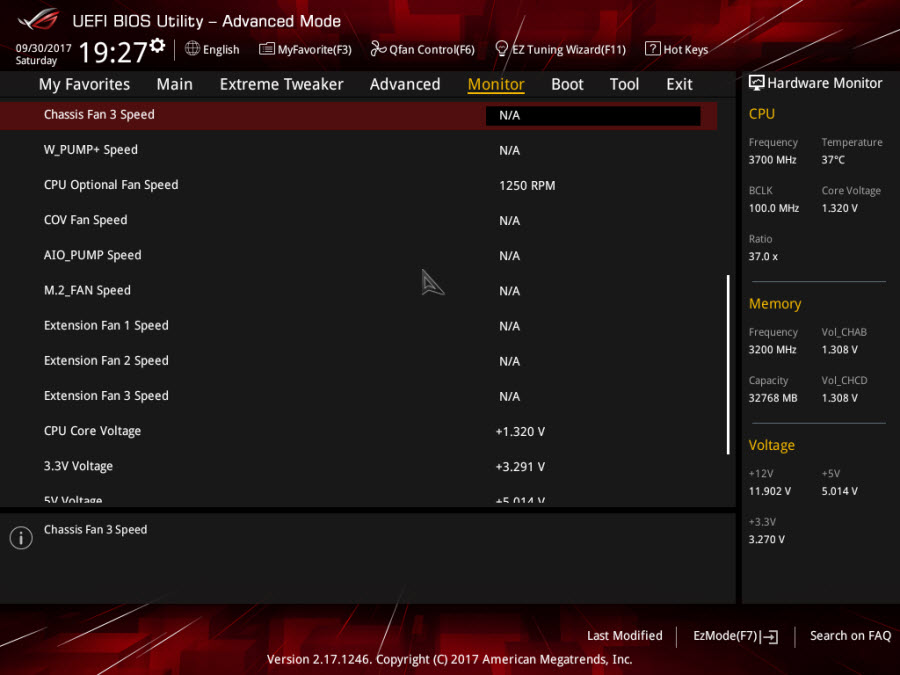Select the Monitor tab
Screen dimensions: 900x675
(496, 84)
